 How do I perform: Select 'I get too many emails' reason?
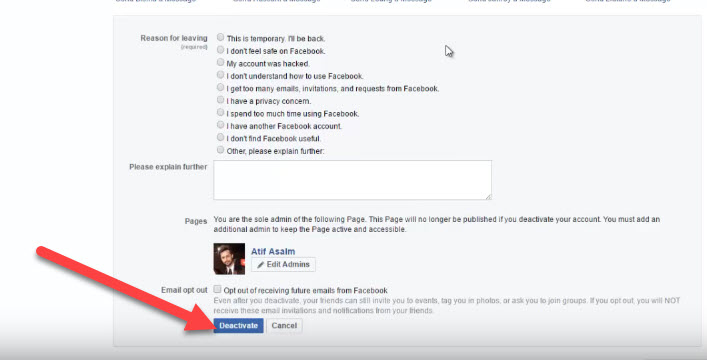(x=220, y=87)
